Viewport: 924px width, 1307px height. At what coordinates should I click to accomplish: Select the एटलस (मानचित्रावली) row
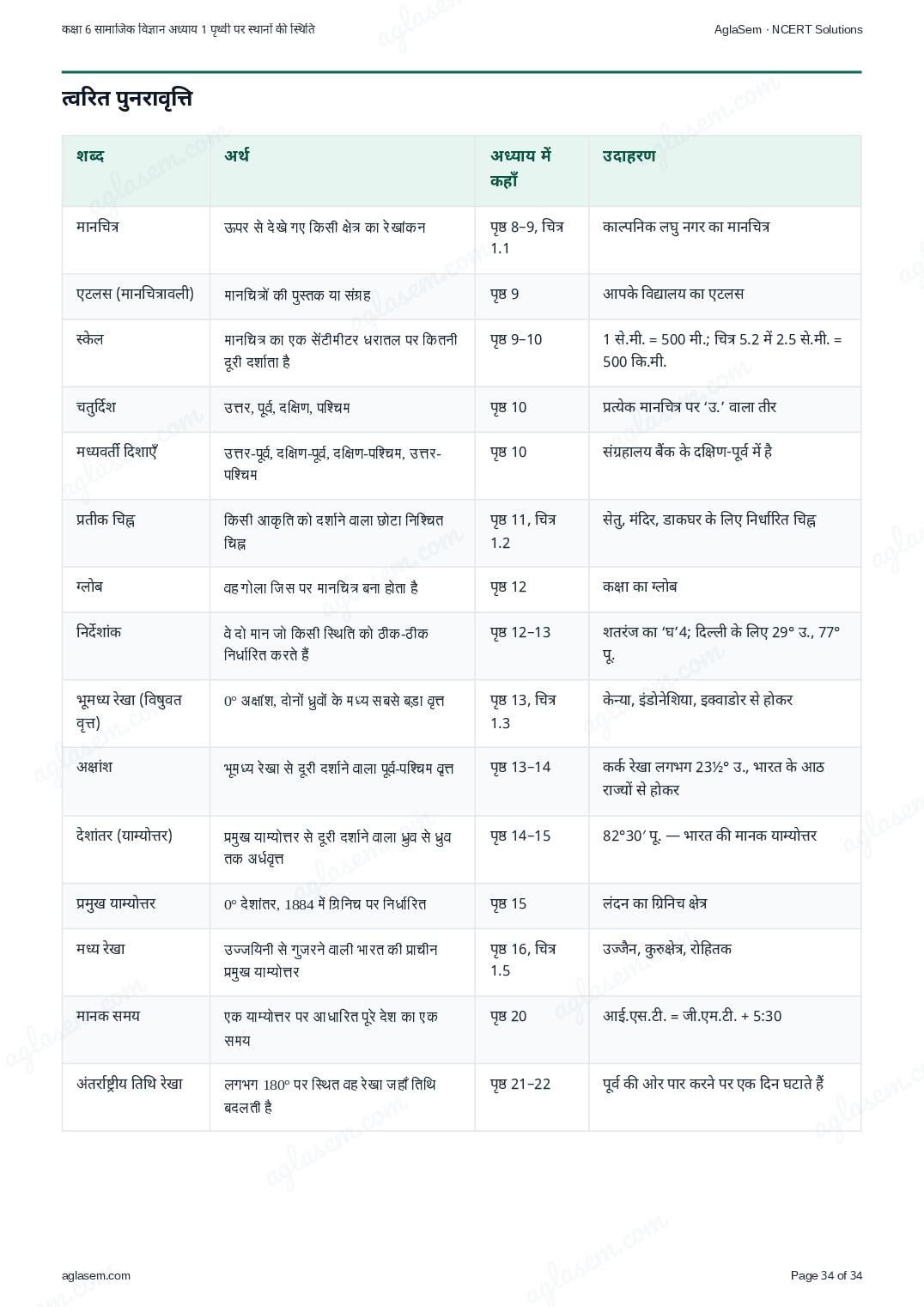point(461,296)
